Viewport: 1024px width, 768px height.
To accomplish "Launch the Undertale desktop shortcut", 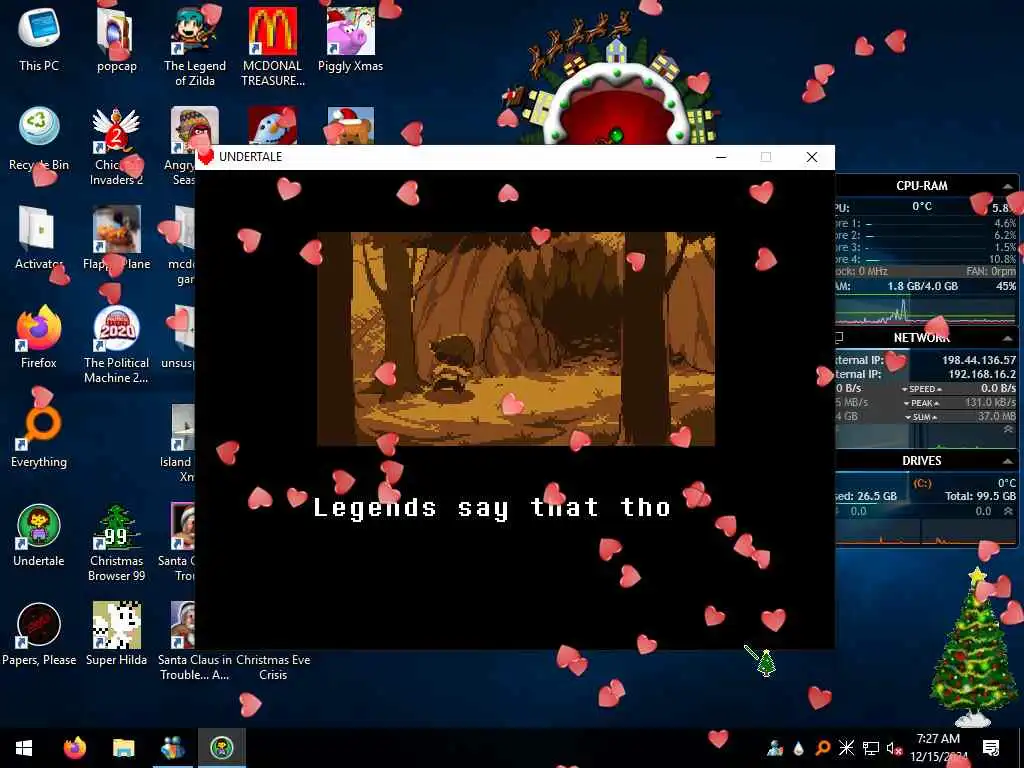I will (39, 534).
